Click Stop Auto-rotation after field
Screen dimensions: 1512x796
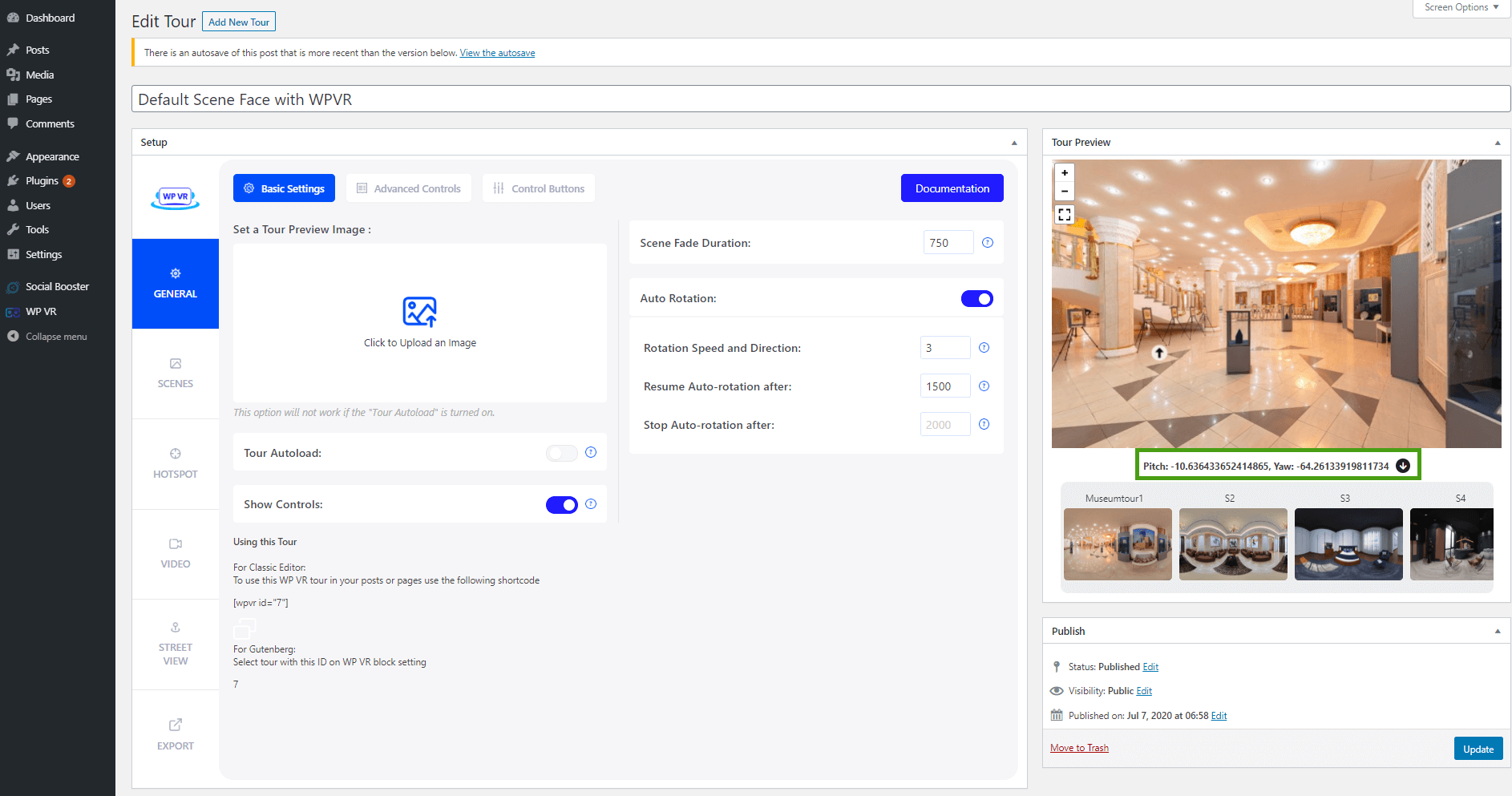coord(945,425)
